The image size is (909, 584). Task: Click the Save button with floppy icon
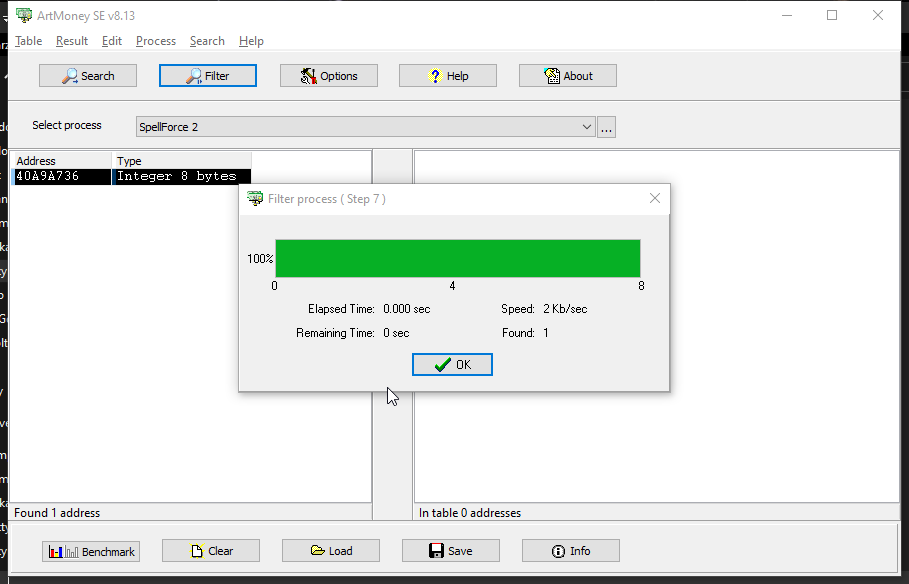click(451, 551)
